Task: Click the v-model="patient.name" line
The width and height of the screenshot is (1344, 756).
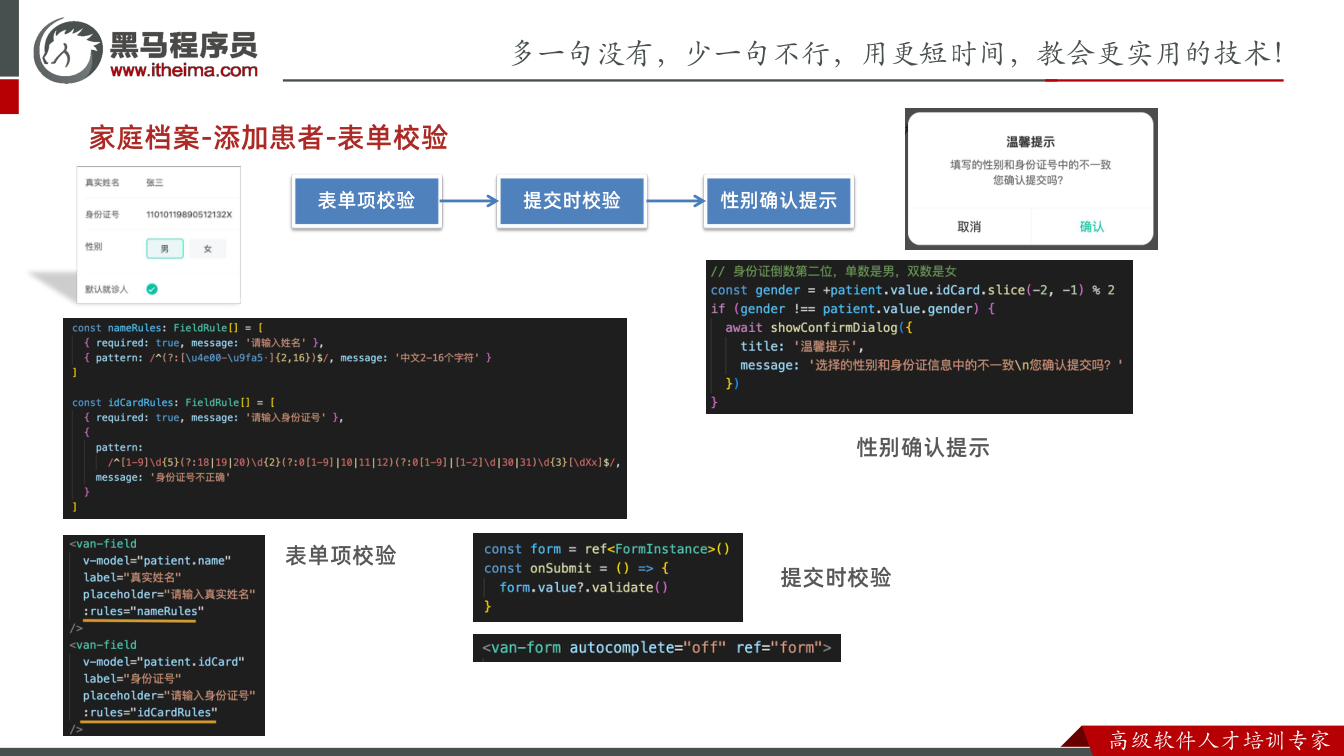Action: point(156,560)
